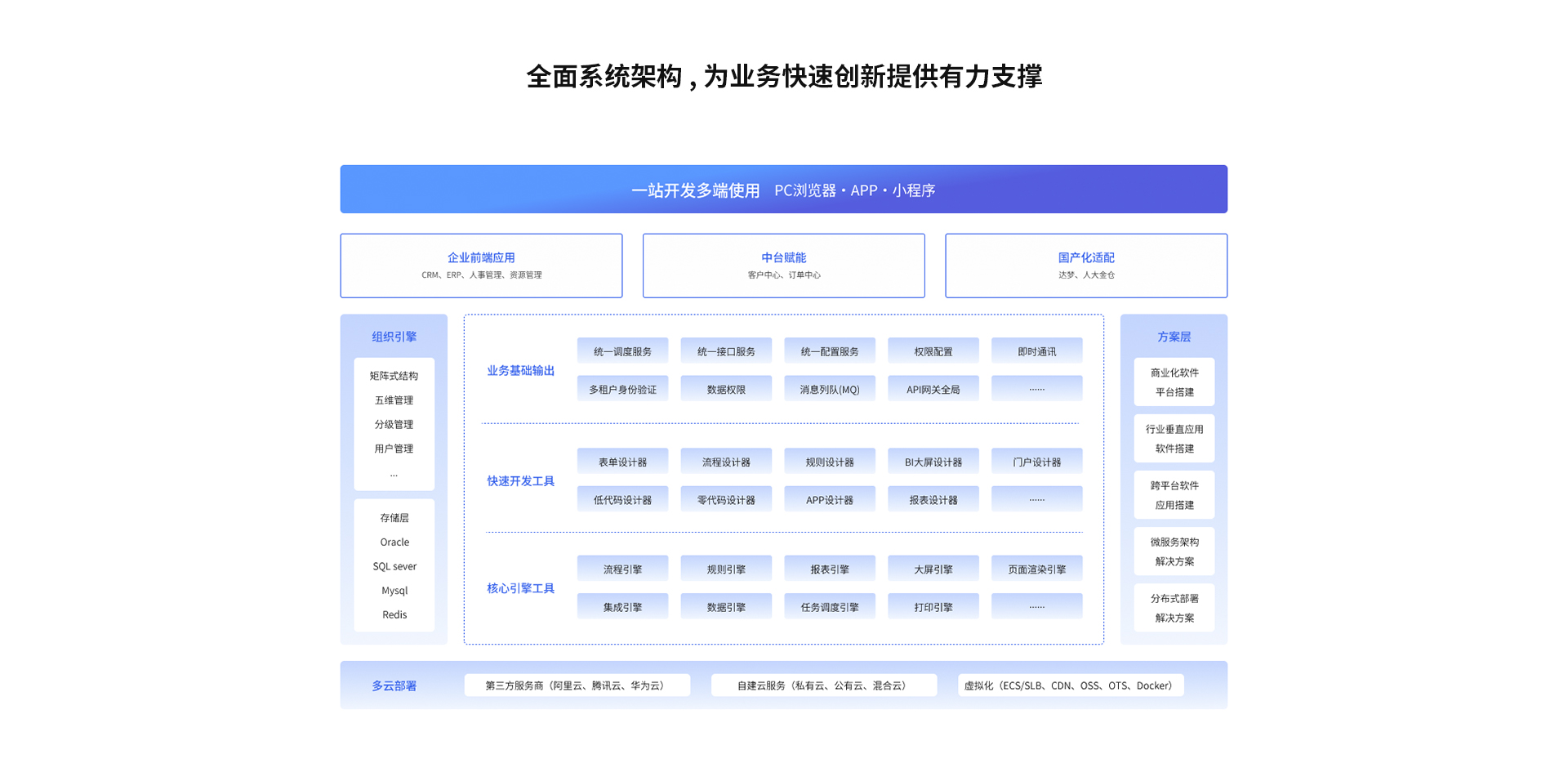The width and height of the screenshot is (1568, 768).
Task: Click Redis in storage list
Action: [394, 614]
